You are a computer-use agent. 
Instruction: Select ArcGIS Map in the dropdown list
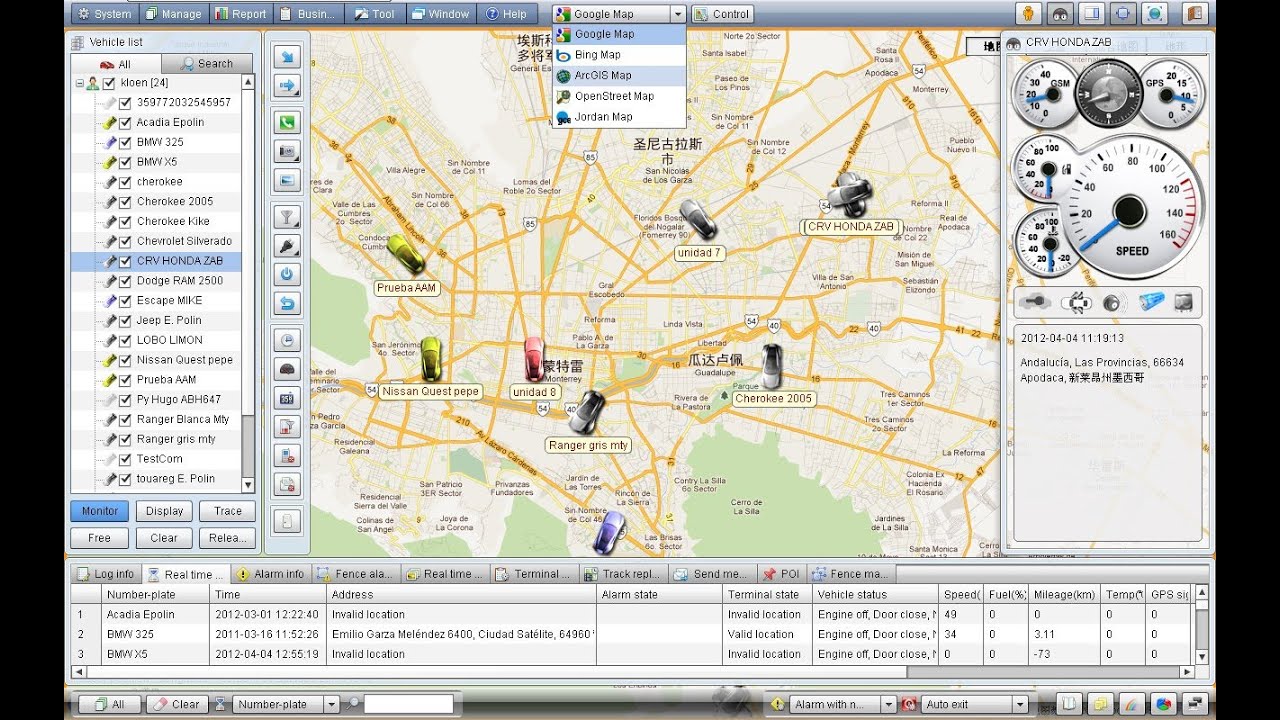[619, 75]
